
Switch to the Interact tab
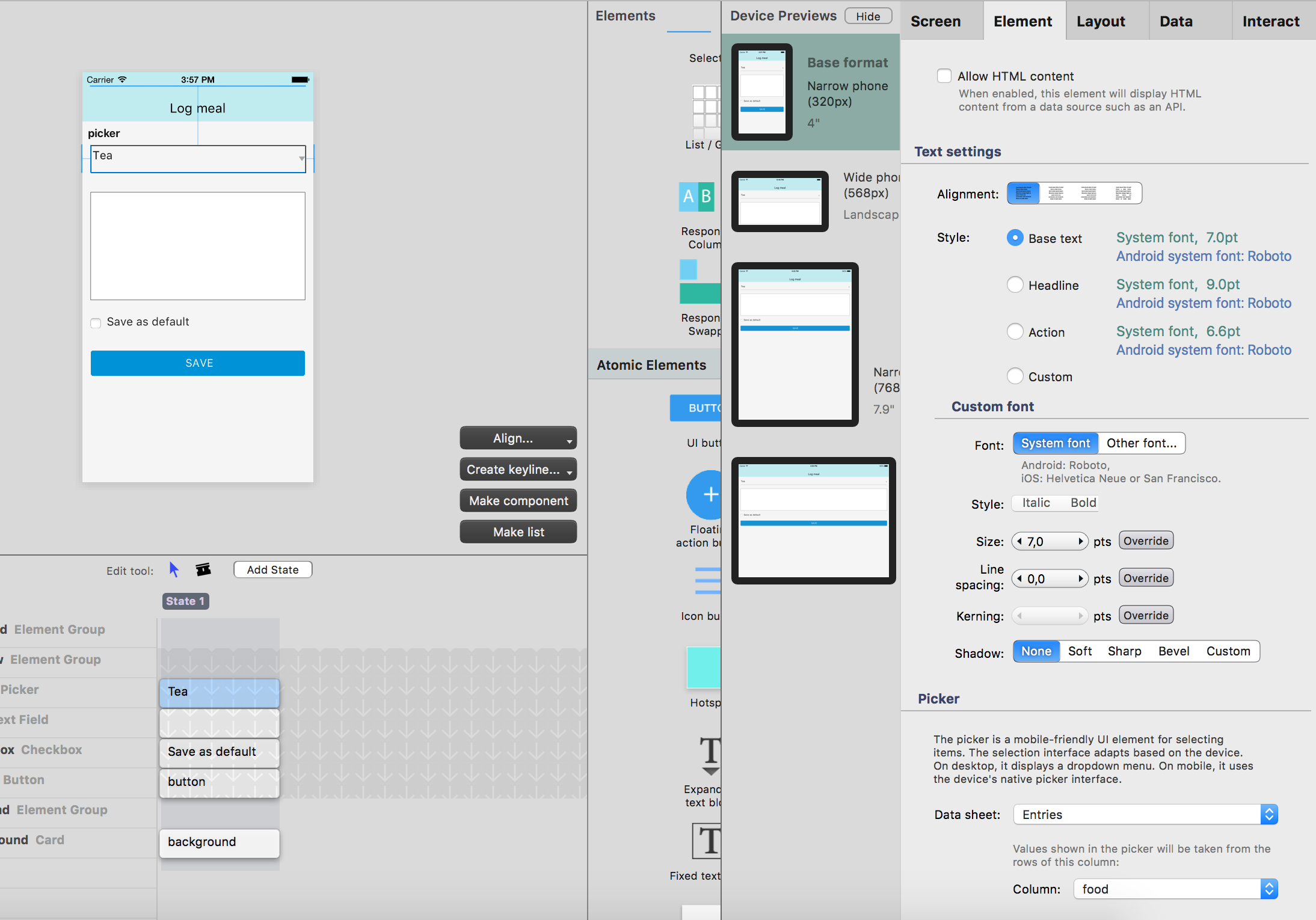[x=1270, y=21]
